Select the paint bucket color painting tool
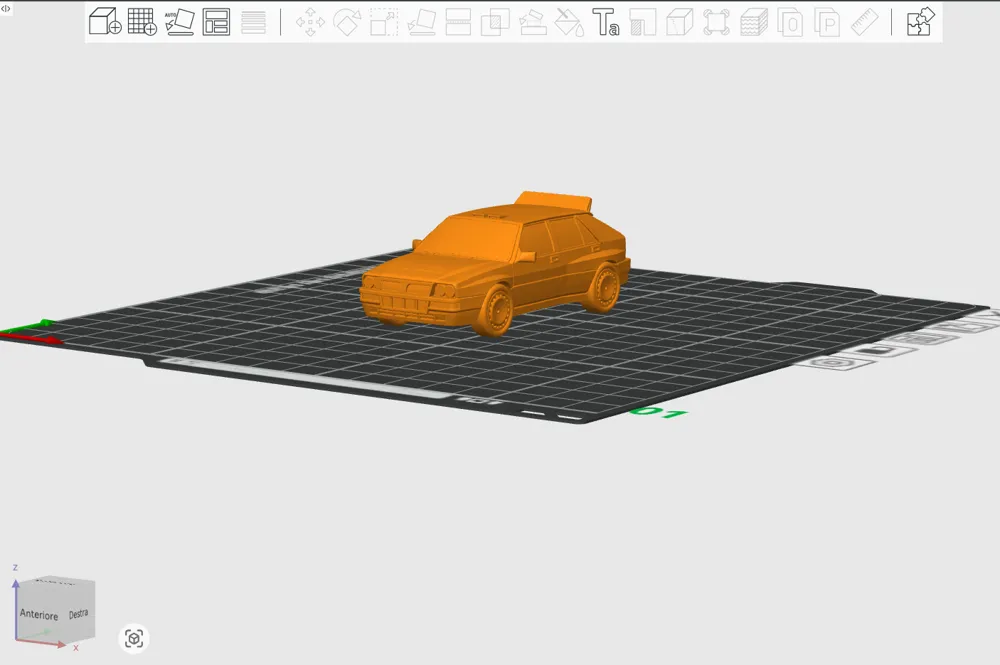Viewport: 1000px width, 665px height. click(x=569, y=22)
